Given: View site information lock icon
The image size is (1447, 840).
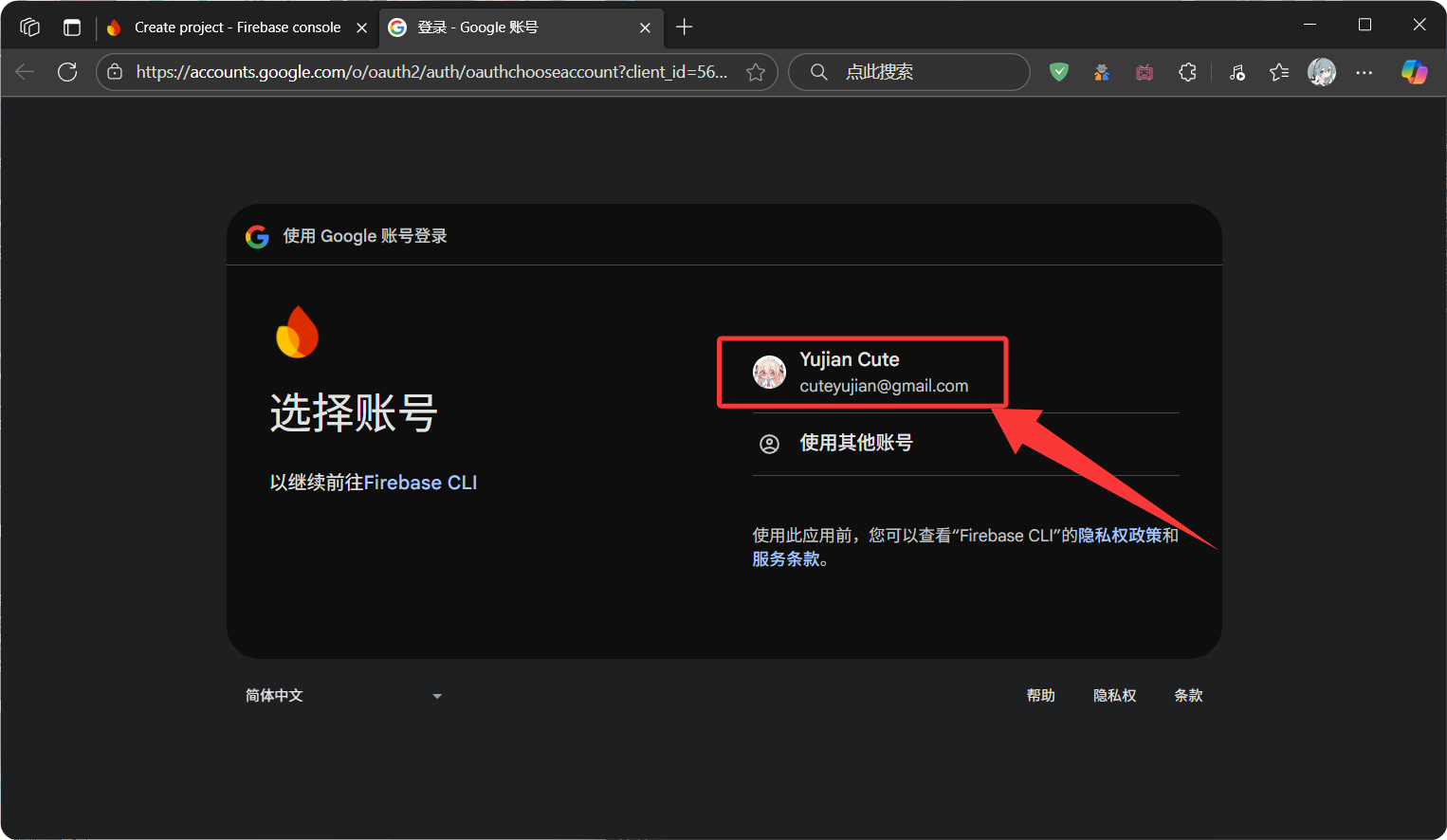Looking at the screenshot, I should (115, 72).
